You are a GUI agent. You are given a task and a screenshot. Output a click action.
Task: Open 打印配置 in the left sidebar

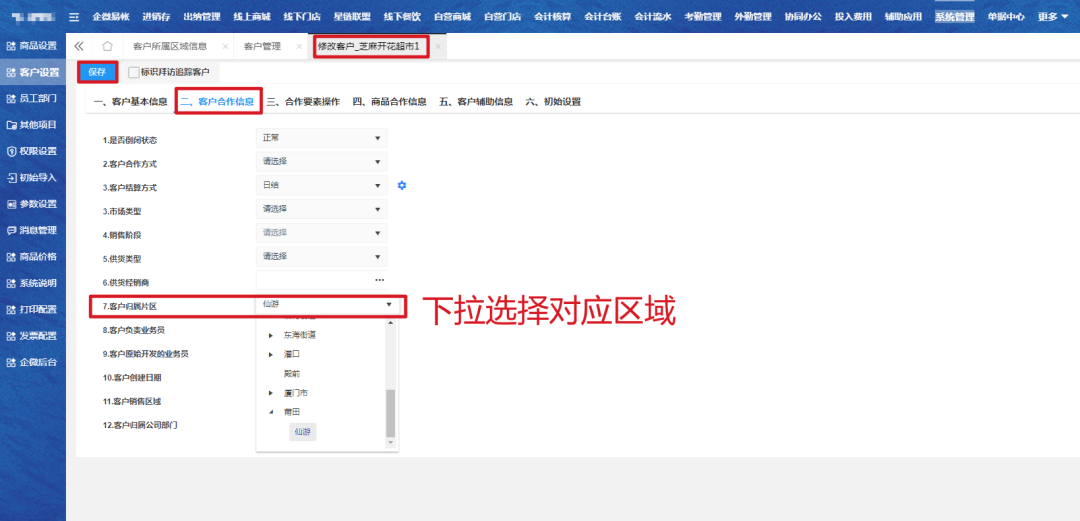pos(32,309)
